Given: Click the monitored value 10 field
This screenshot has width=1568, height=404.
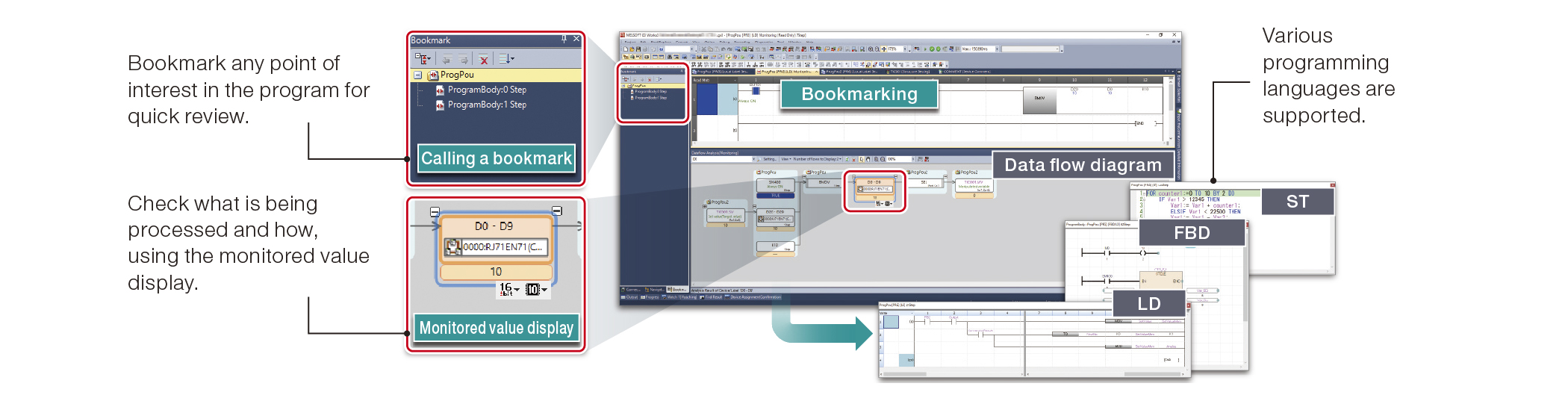Looking at the screenshot, I should (x=496, y=272).
